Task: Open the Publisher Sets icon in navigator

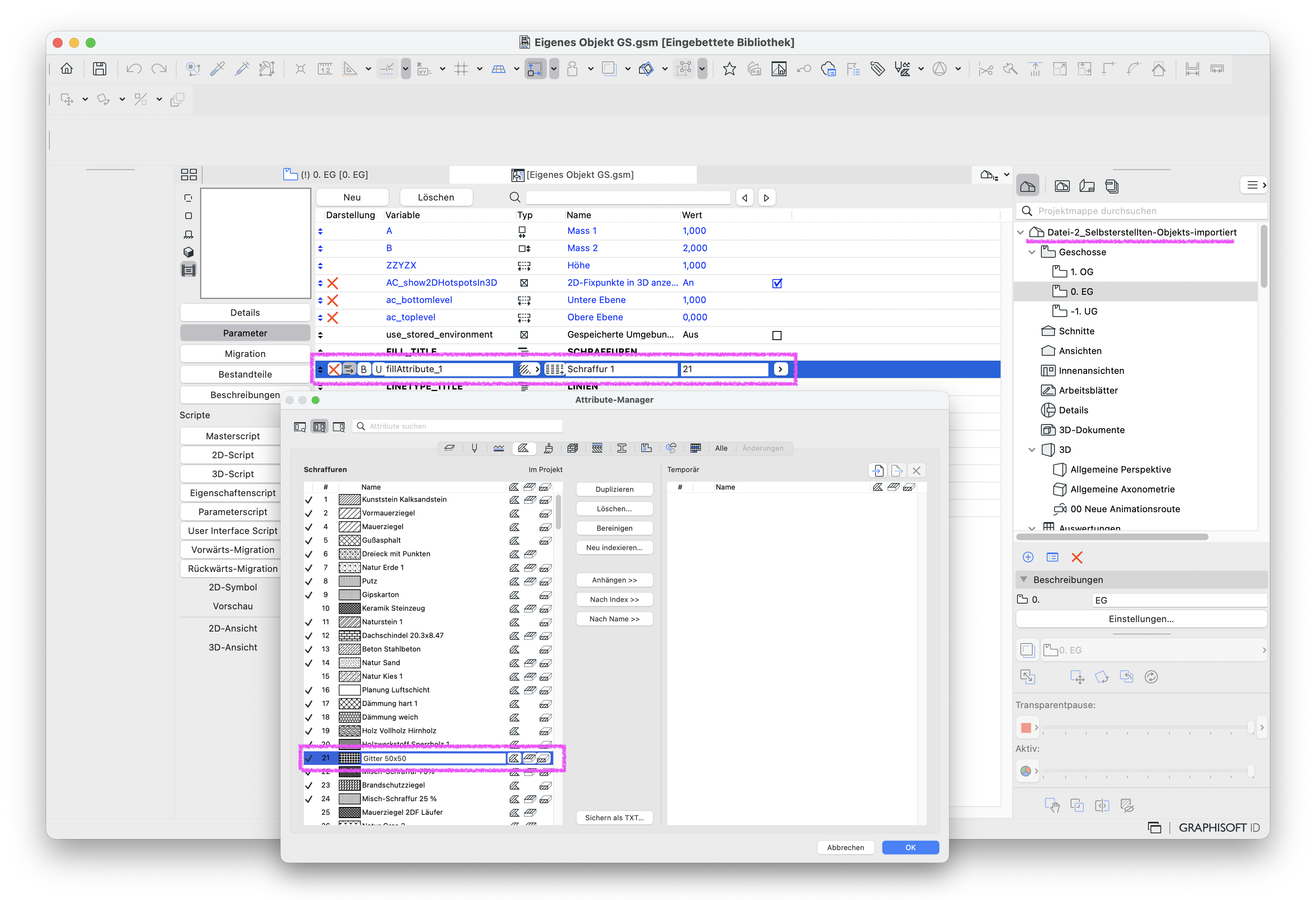Action: [1112, 186]
